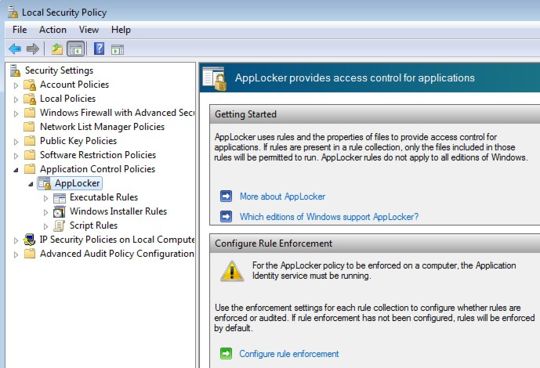This screenshot has height=368, width=540.
Task: Open Help via the blue question mark icon
Action: [99, 49]
